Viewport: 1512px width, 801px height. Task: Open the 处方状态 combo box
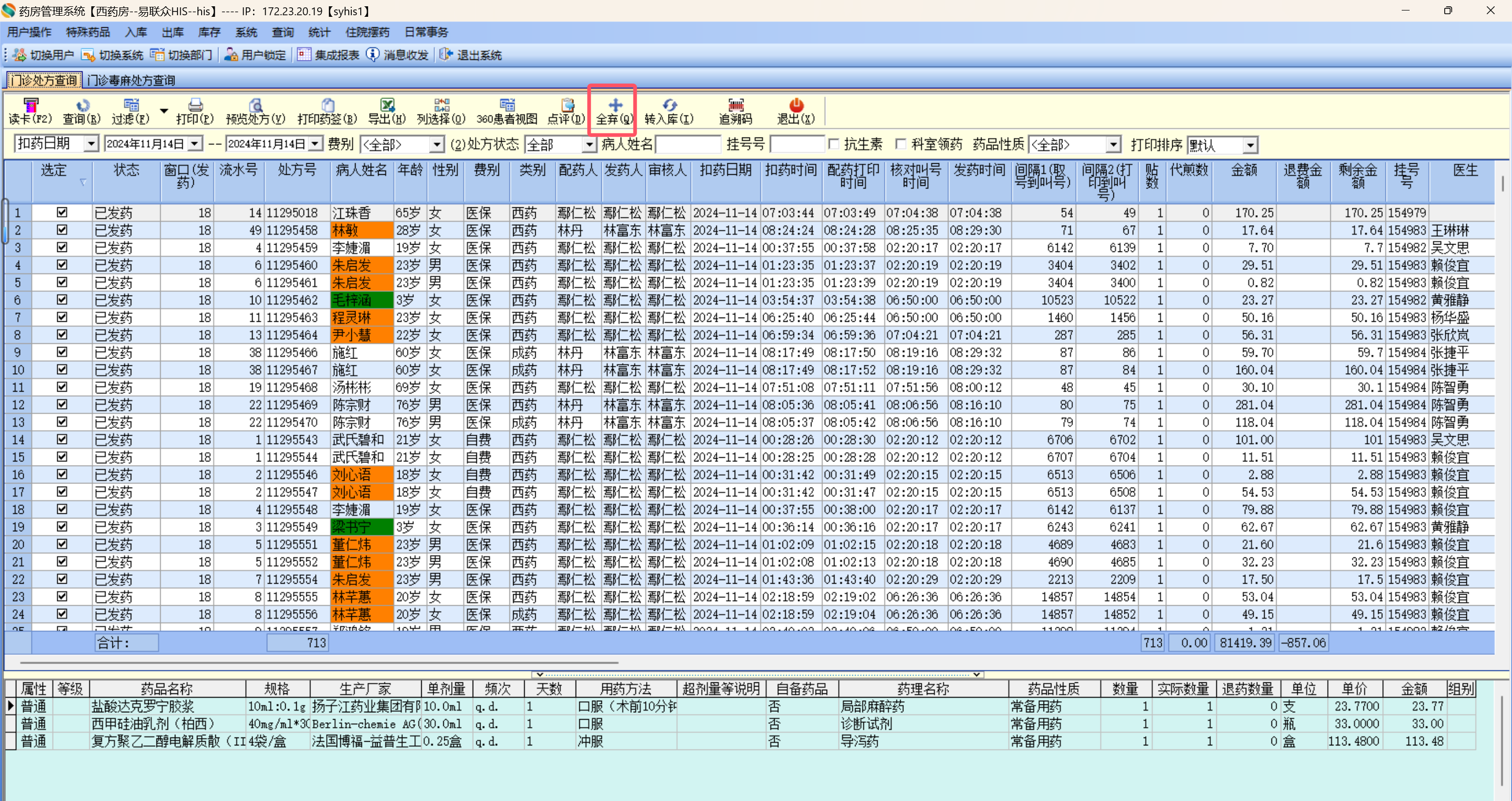click(589, 144)
